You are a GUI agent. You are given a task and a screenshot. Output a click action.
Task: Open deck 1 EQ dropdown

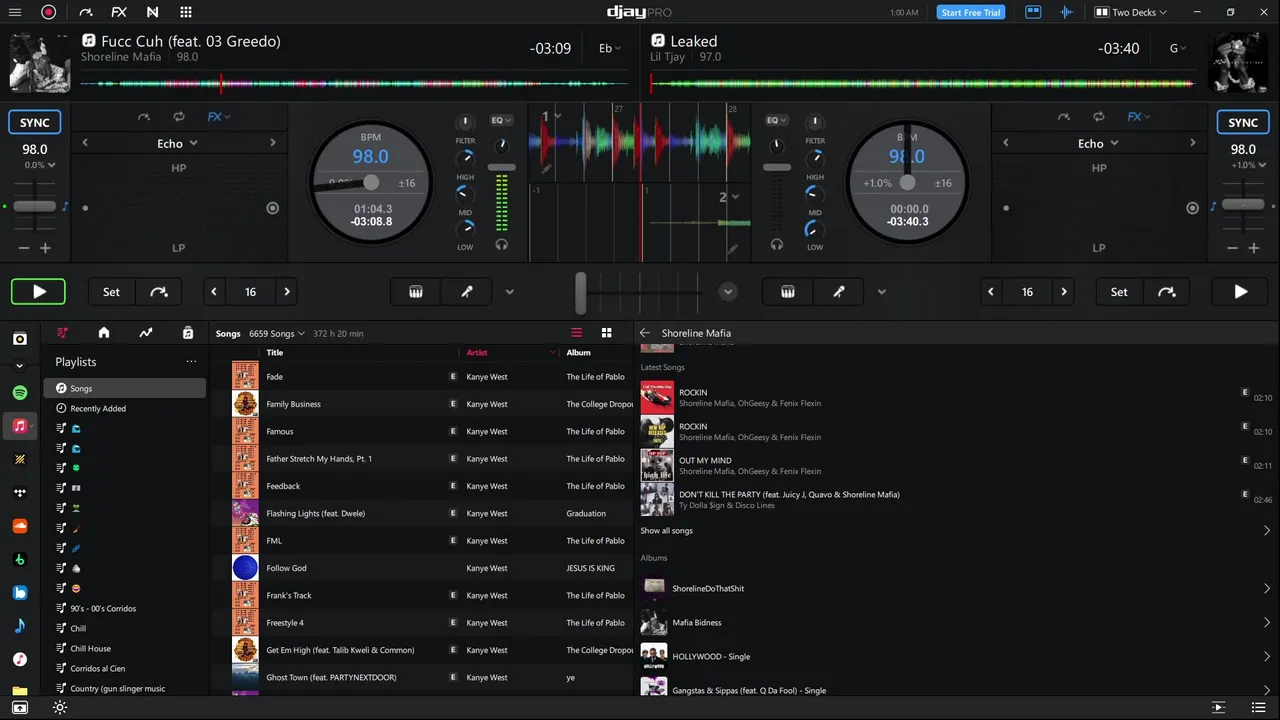tap(501, 120)
